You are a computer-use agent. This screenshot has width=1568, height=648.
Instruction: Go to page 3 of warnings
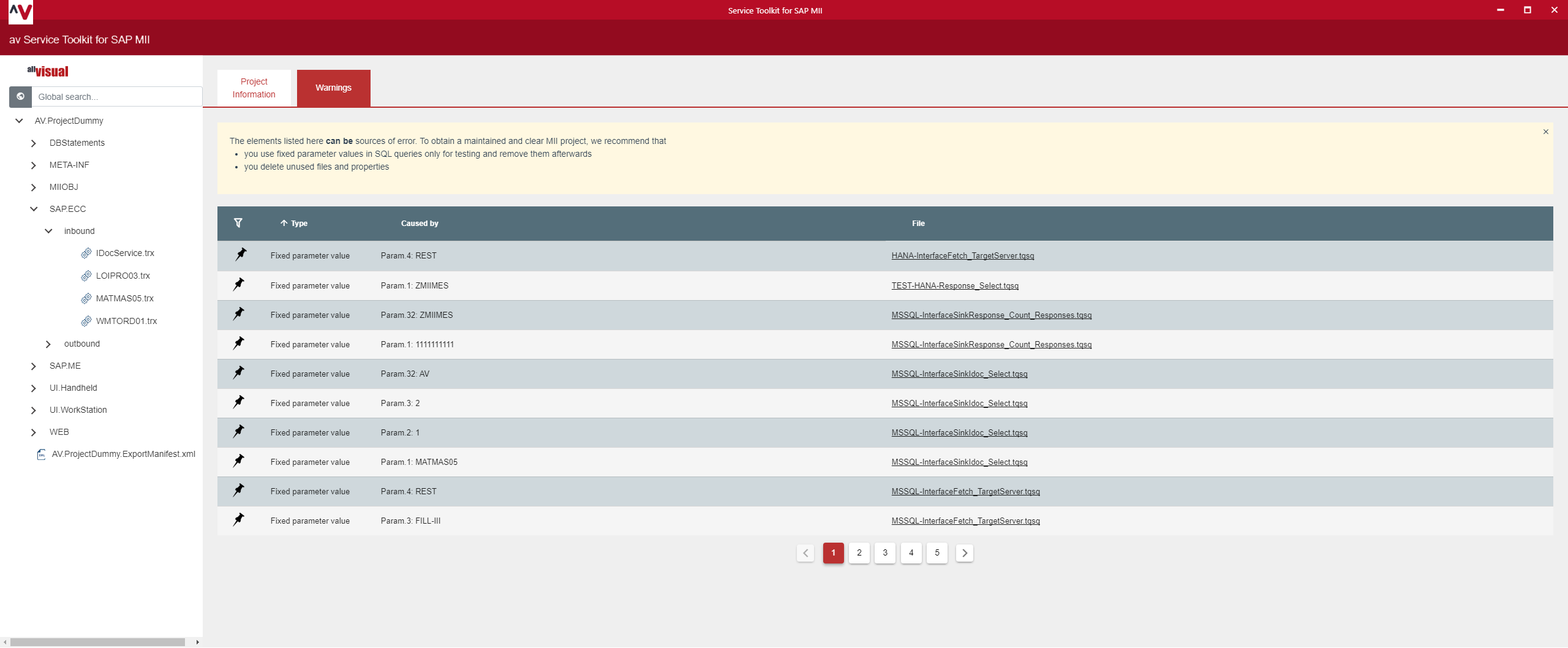(x=884, y=553)
